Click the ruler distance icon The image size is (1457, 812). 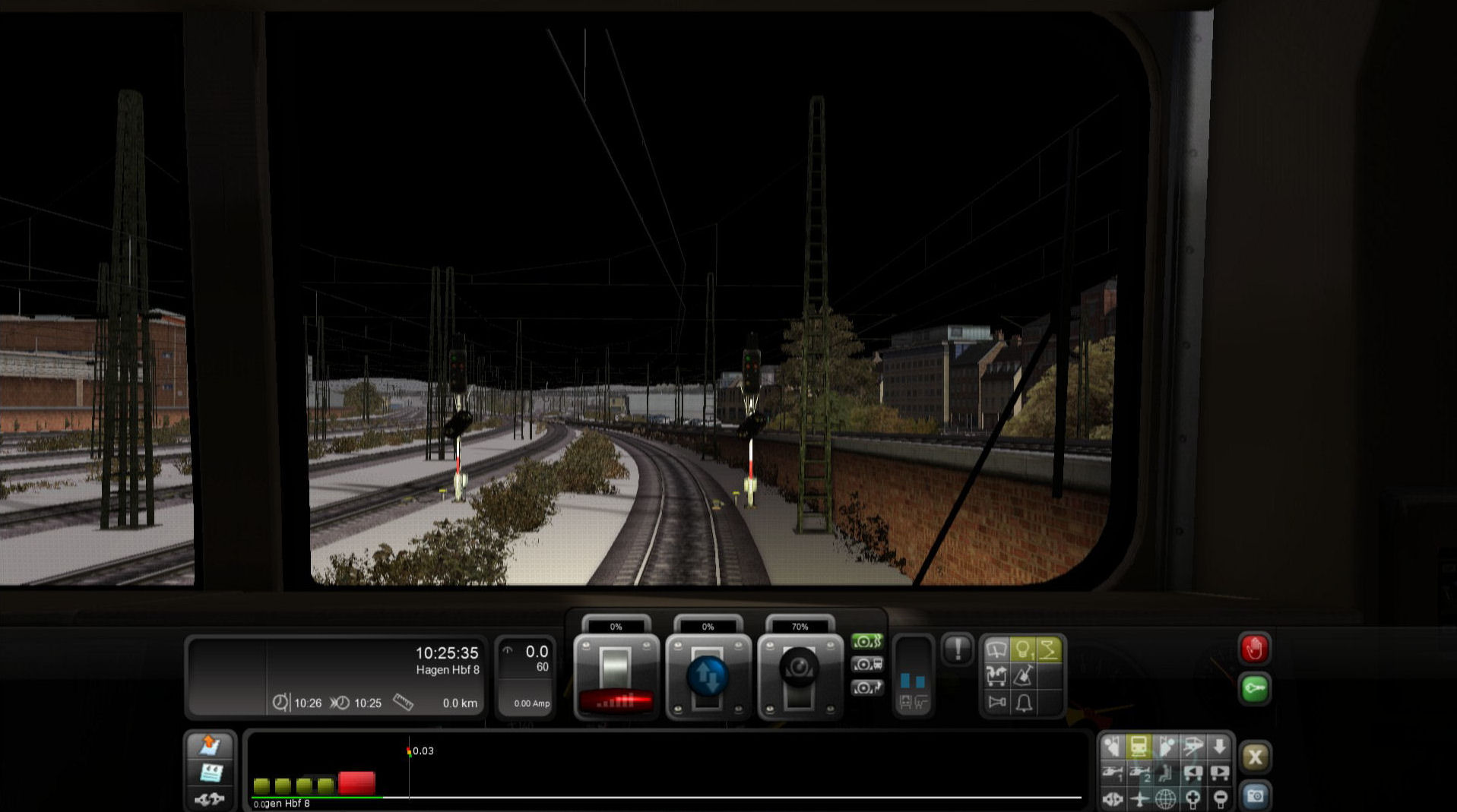(403, 703)
